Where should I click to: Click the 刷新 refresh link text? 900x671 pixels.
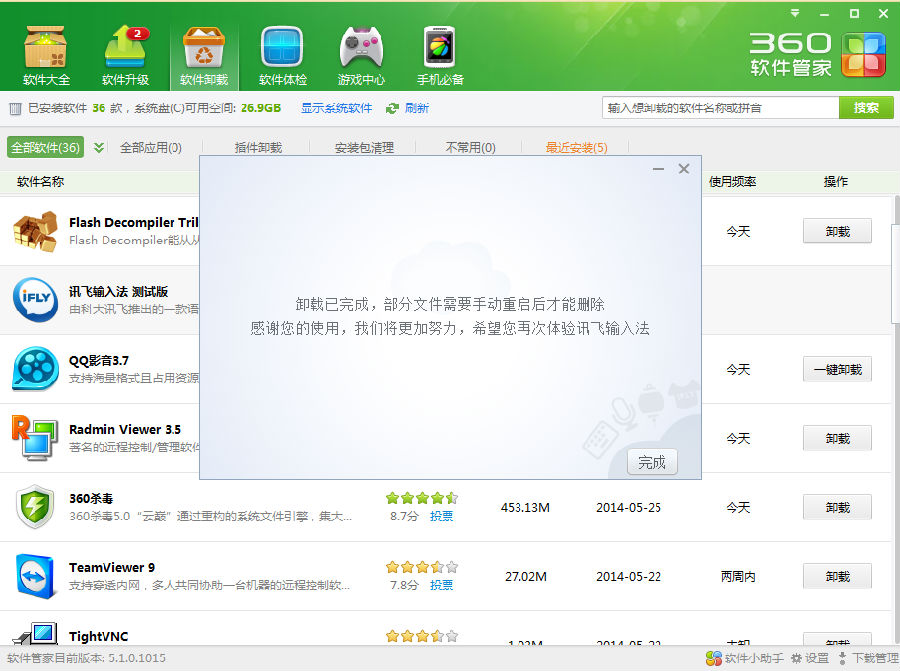point(417,108)
